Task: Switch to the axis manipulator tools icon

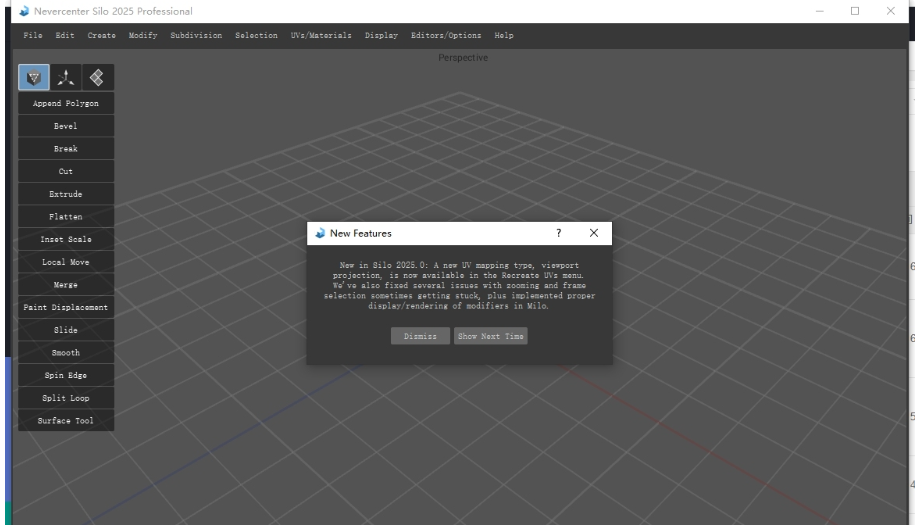Action: (65, 78)
